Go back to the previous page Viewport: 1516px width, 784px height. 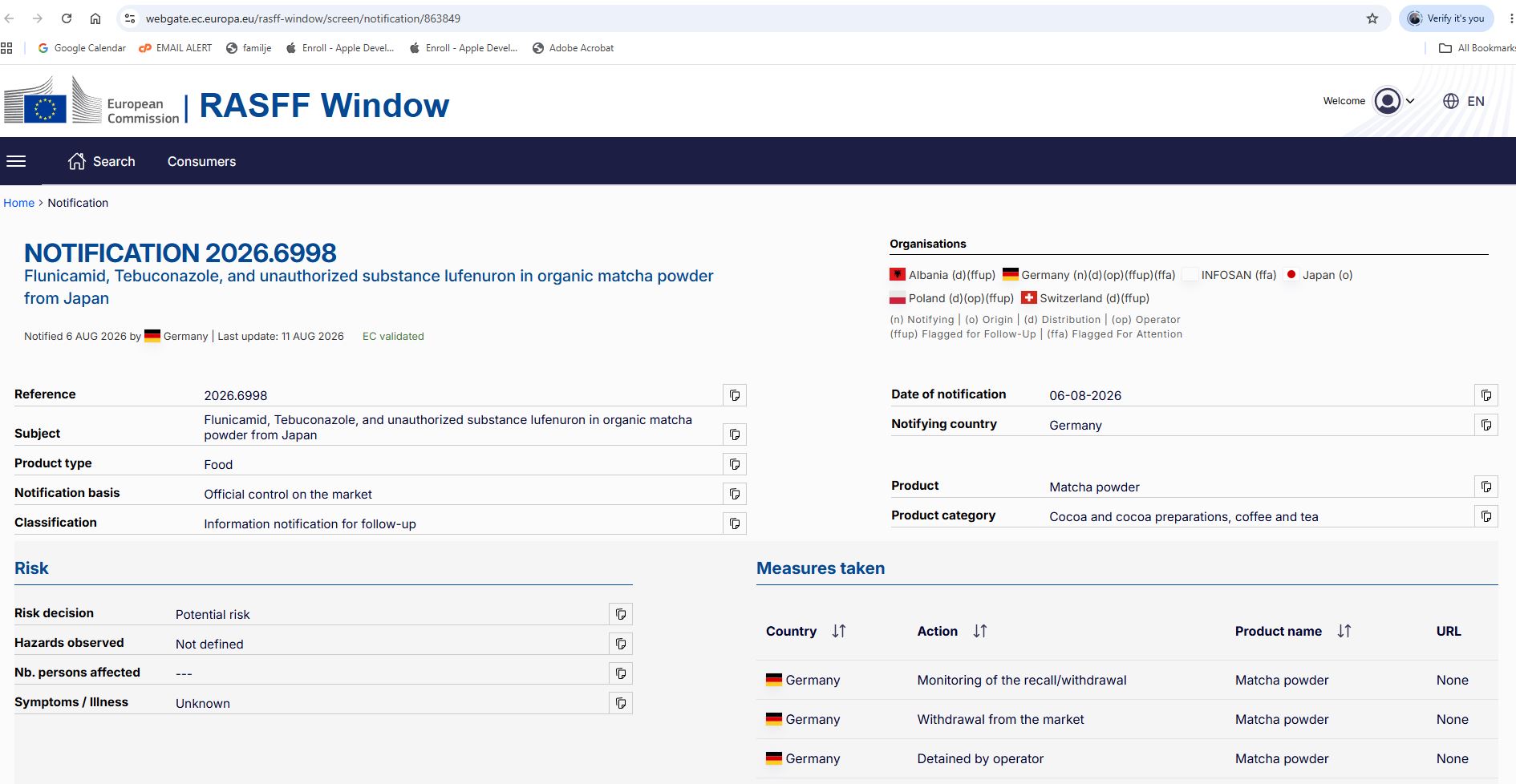tap(10, 18)
